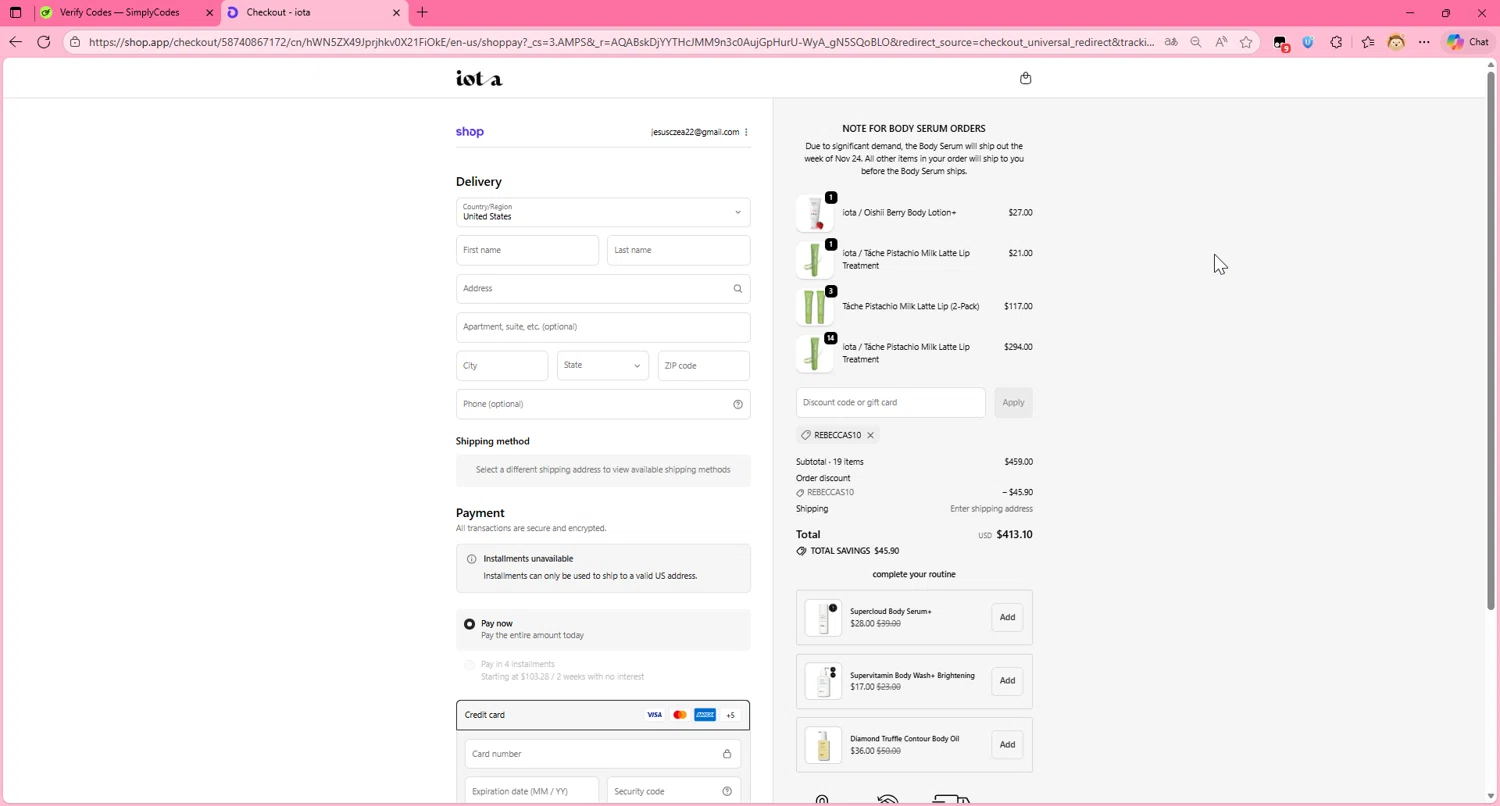Show the +5 more card types
Screen dimensions: 1500x806
730,715
